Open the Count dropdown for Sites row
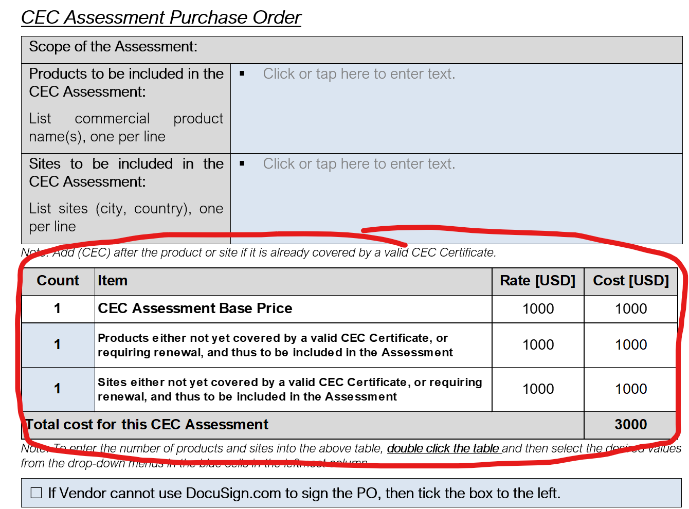This screenshot has height=509, width=689. tap(57, 389)
